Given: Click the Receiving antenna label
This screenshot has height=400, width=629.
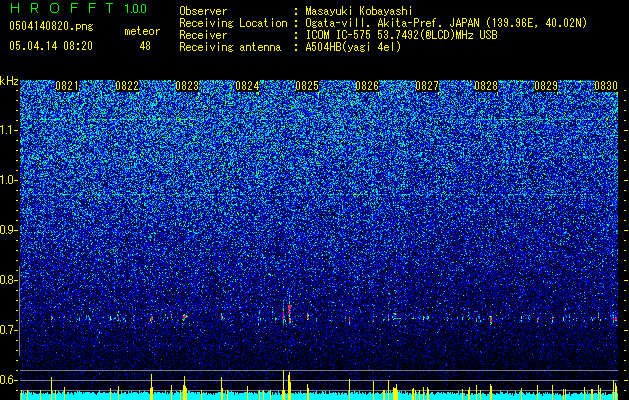Looking at the screenshot, I should [230, 47].
